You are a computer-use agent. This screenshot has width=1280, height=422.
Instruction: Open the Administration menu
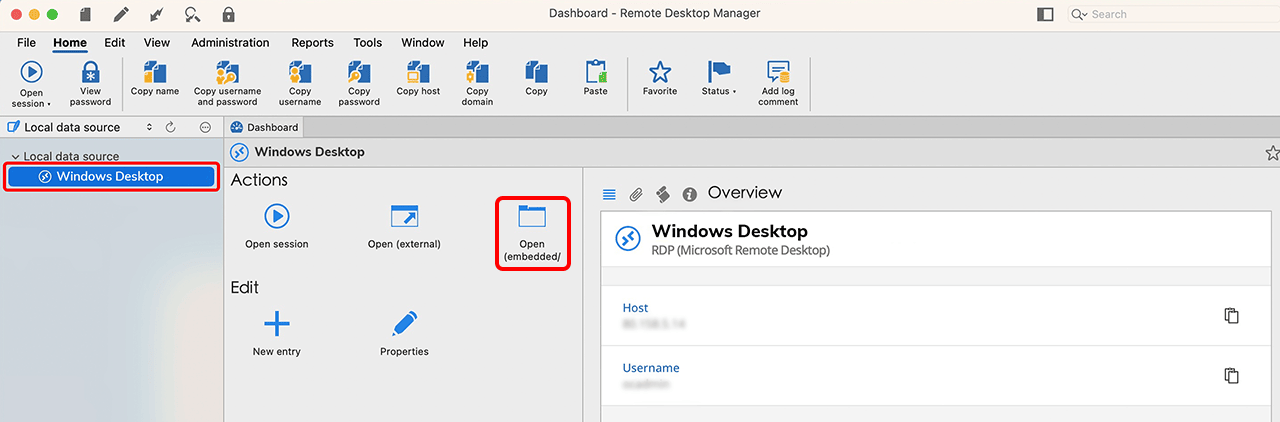(230, 43)
